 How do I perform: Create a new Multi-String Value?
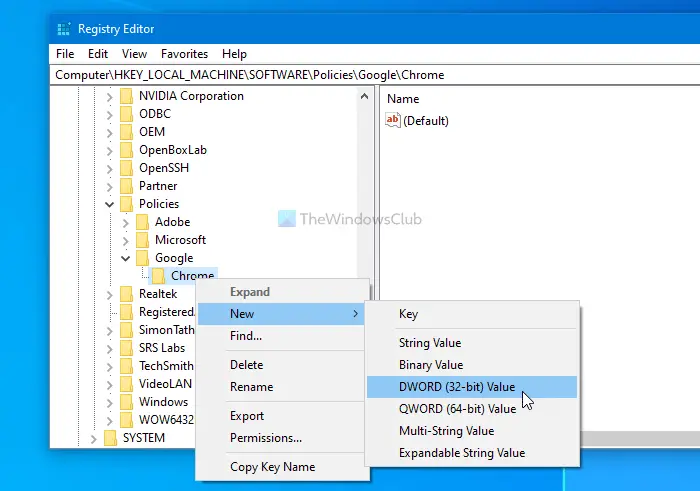point(472,431)
